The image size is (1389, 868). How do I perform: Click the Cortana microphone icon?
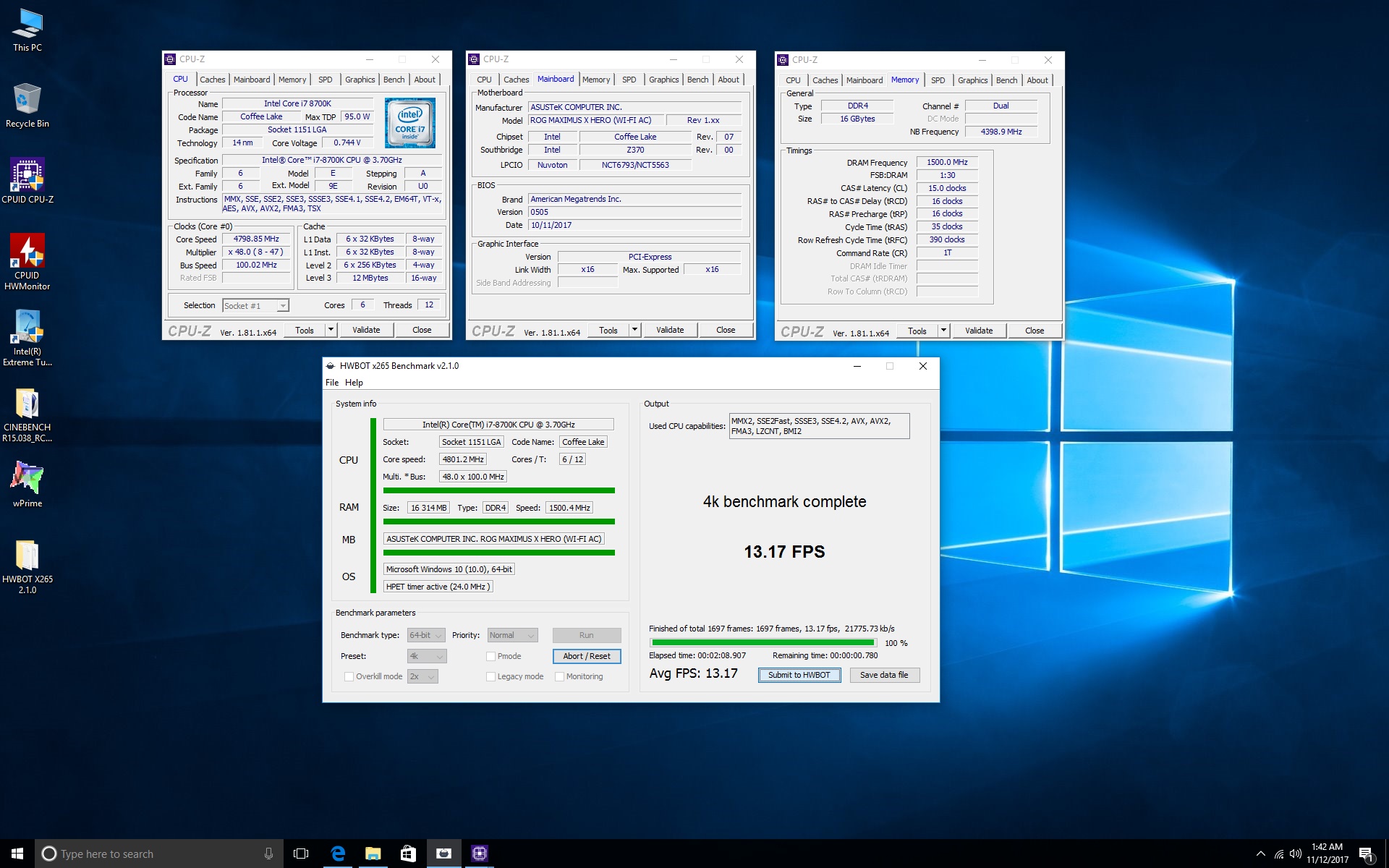(x=268, y=854)
